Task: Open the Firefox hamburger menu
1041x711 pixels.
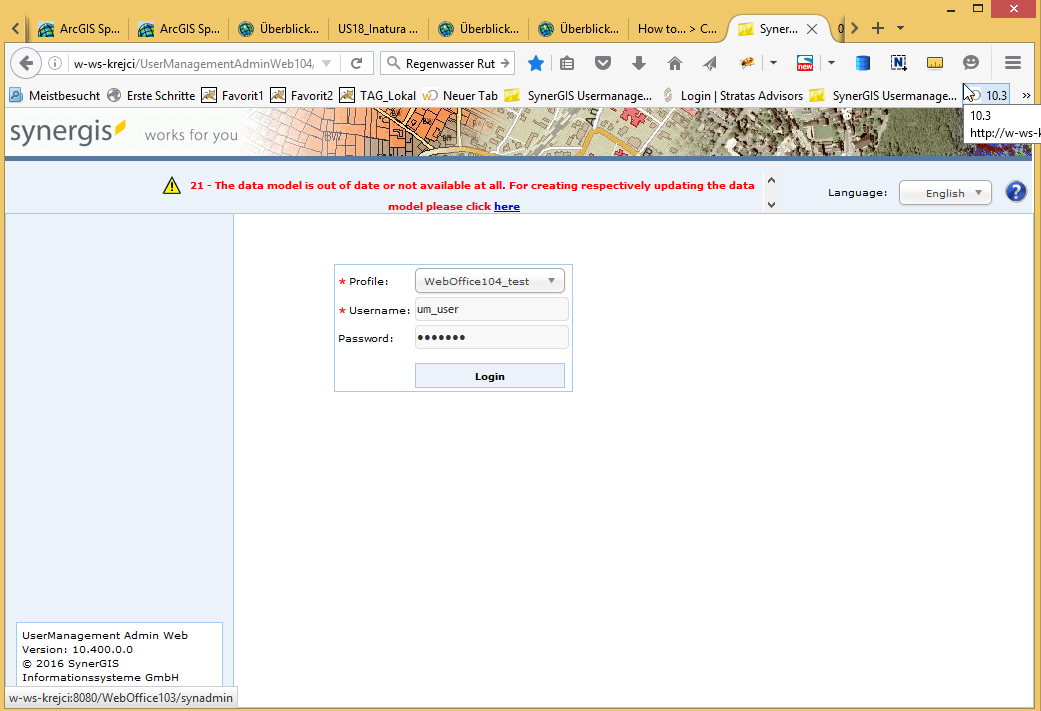Action: pyautogui.click(x=1017, y=62)
